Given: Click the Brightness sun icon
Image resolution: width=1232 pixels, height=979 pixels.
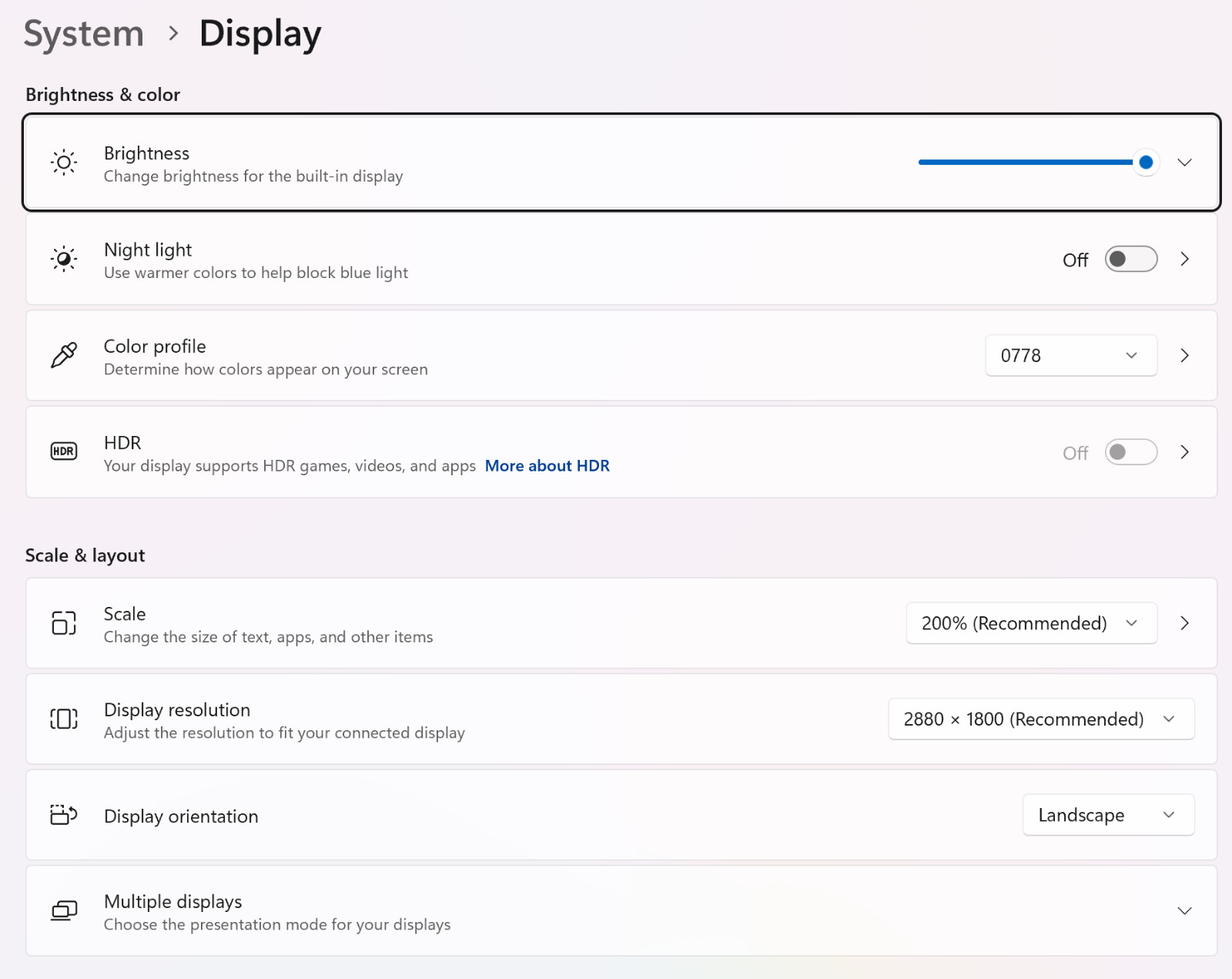Looking at the screenshot, I should click(x=64, y=163).
